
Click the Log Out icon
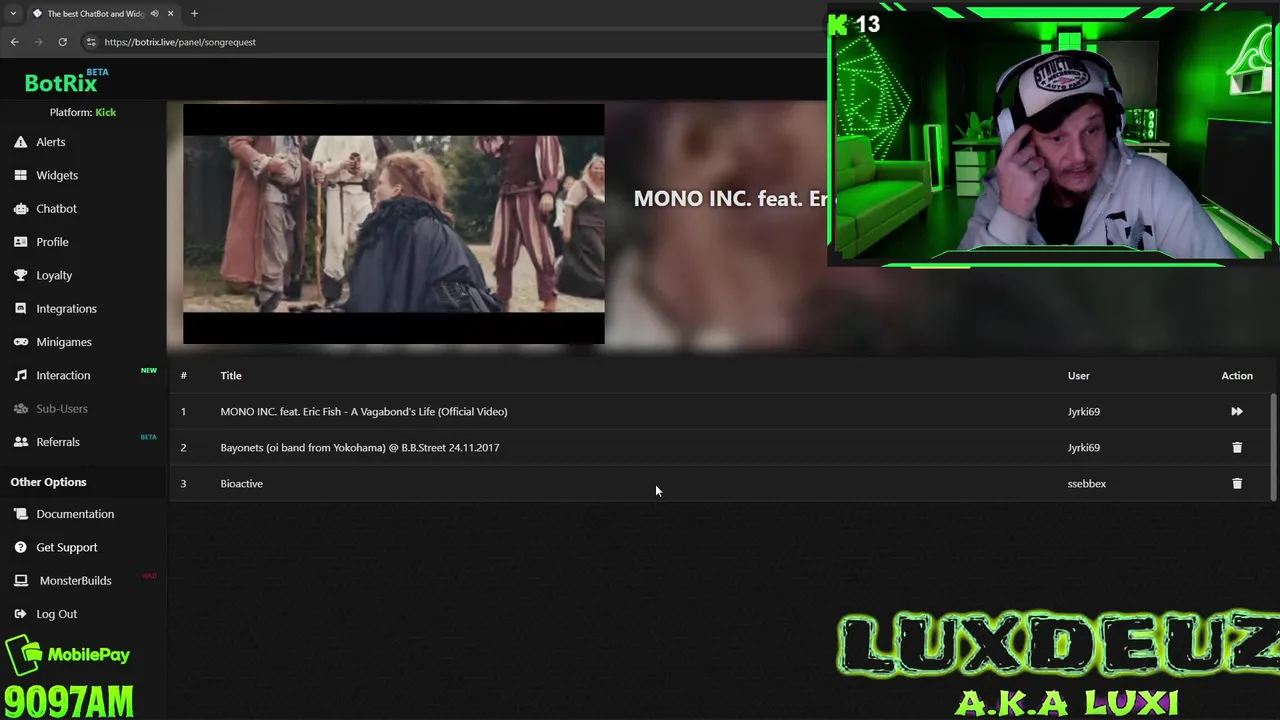click(x=20, y=614)
